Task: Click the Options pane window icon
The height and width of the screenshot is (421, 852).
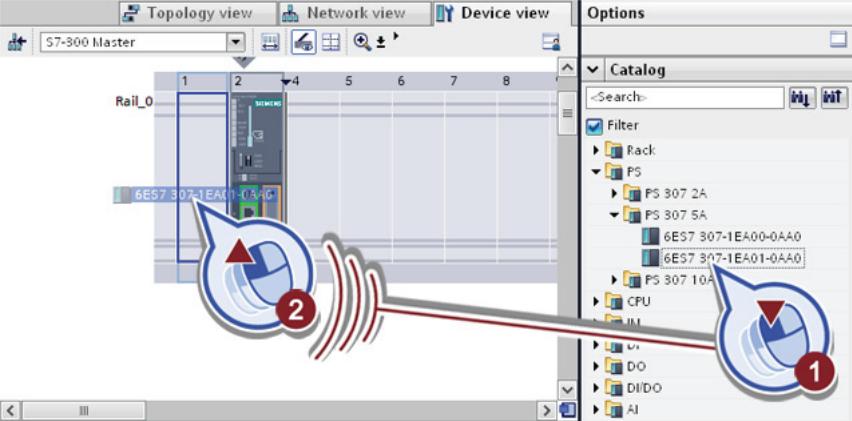Action: 838,40
